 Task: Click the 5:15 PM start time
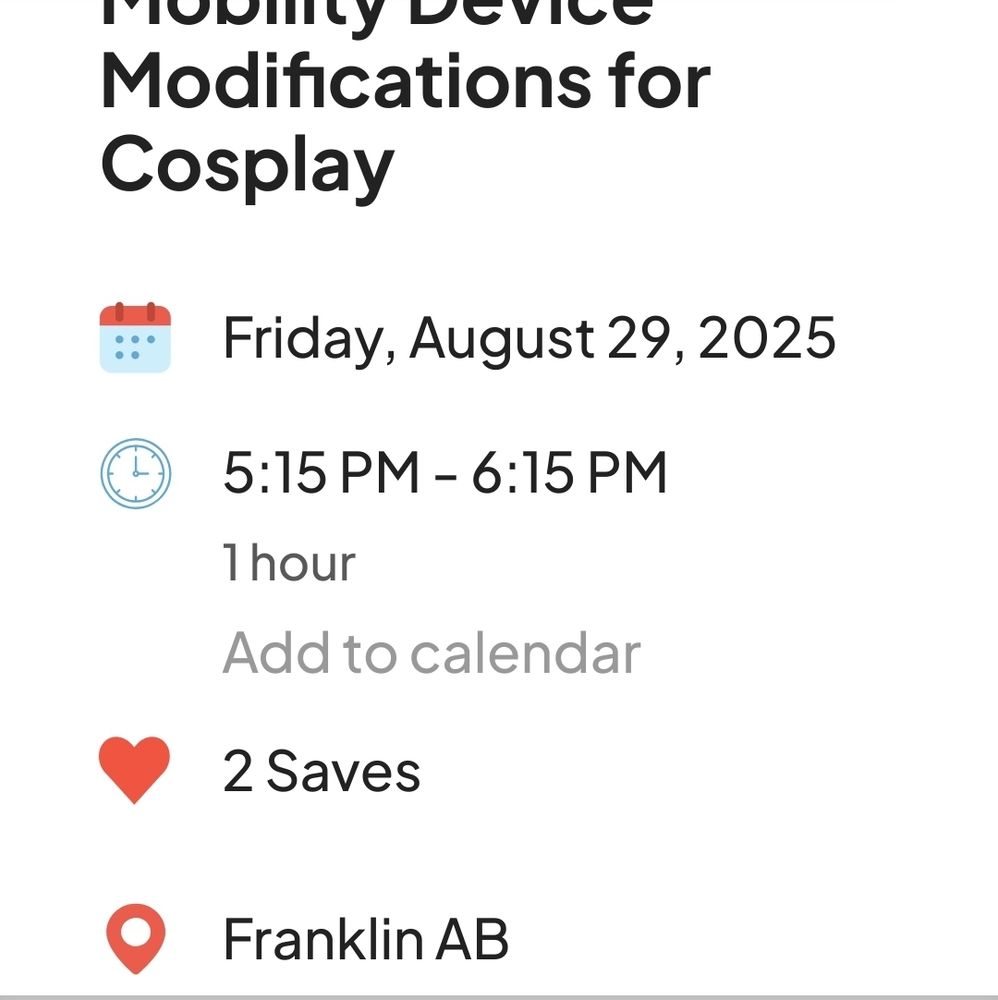[x=320, y=473]
